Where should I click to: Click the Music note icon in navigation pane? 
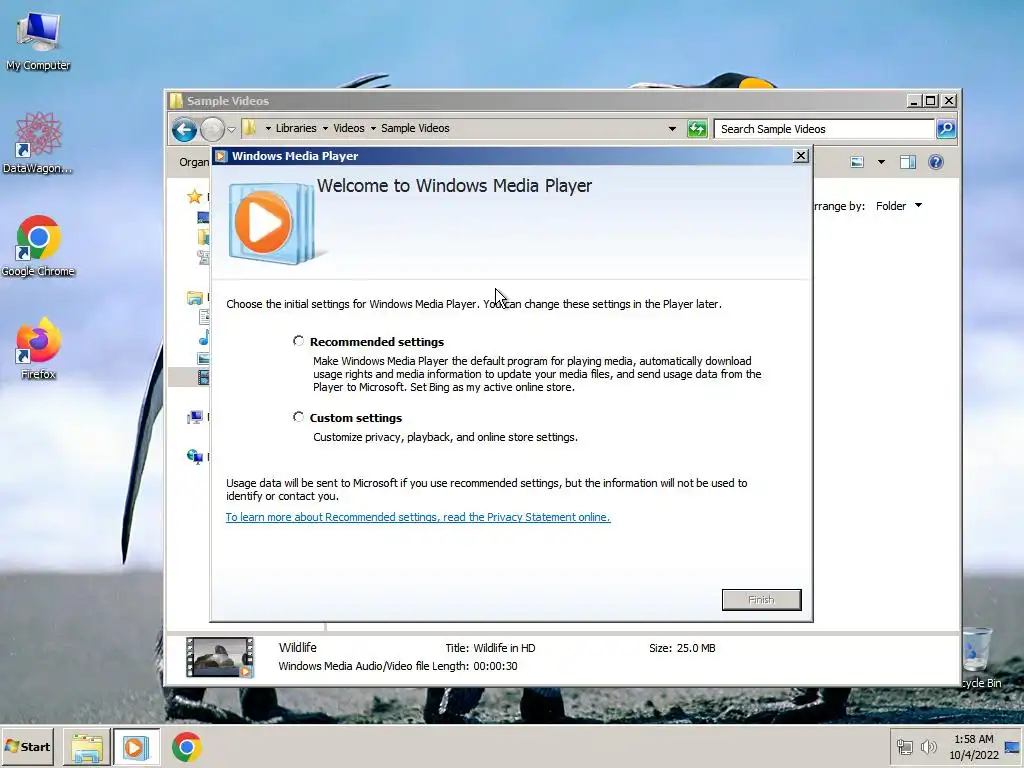[x=204, y=338]
